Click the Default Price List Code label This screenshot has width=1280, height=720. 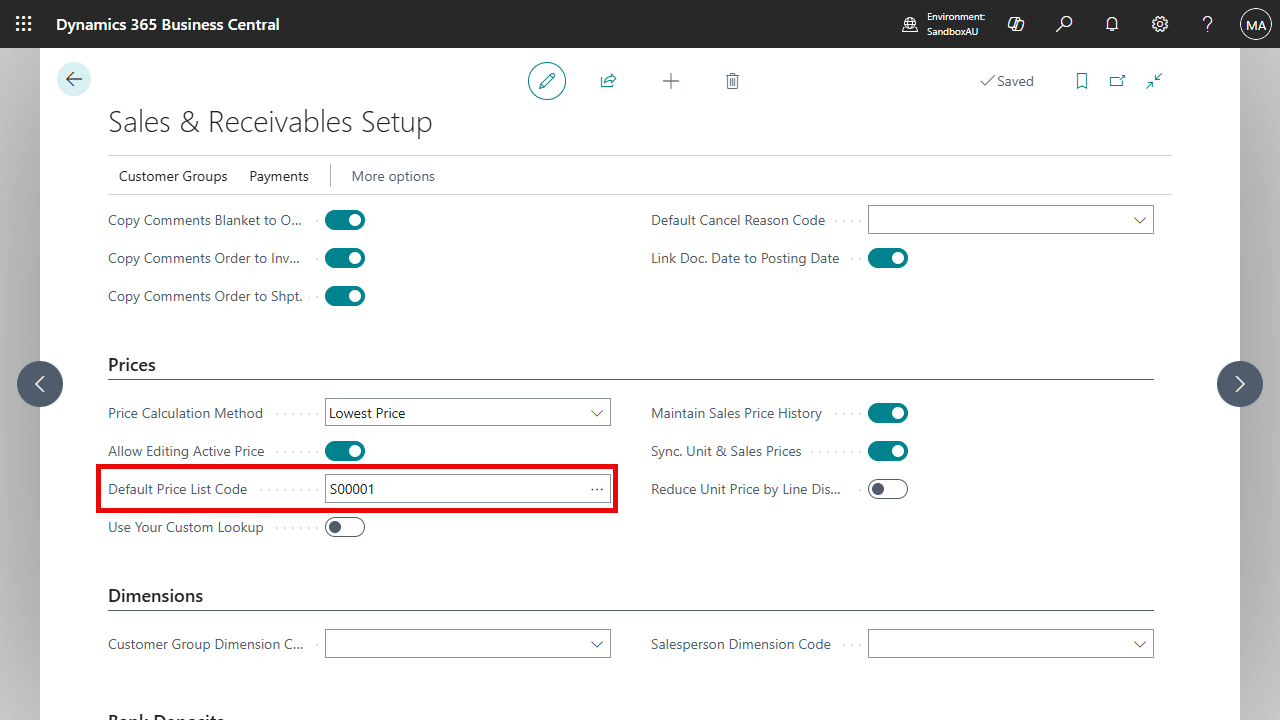click(x=177, y=489)
